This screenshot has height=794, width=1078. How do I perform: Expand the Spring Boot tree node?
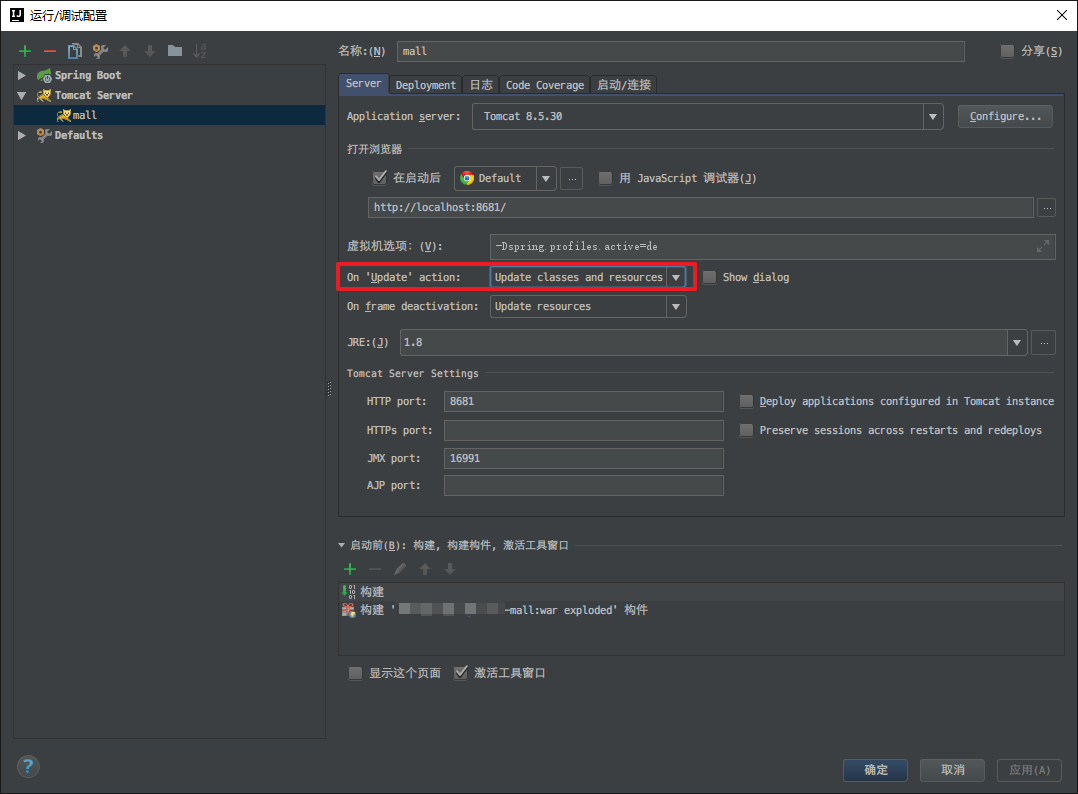[x=22, y=75]
